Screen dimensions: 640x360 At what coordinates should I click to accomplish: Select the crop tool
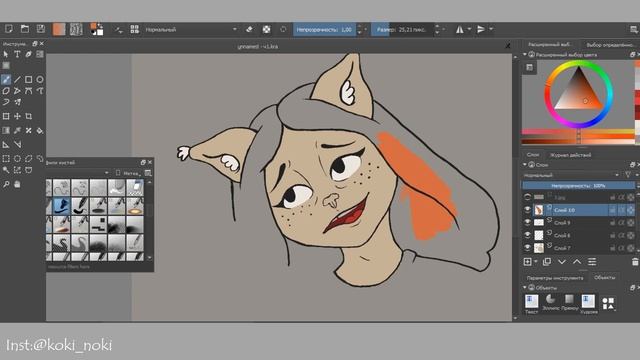[29, 116]
